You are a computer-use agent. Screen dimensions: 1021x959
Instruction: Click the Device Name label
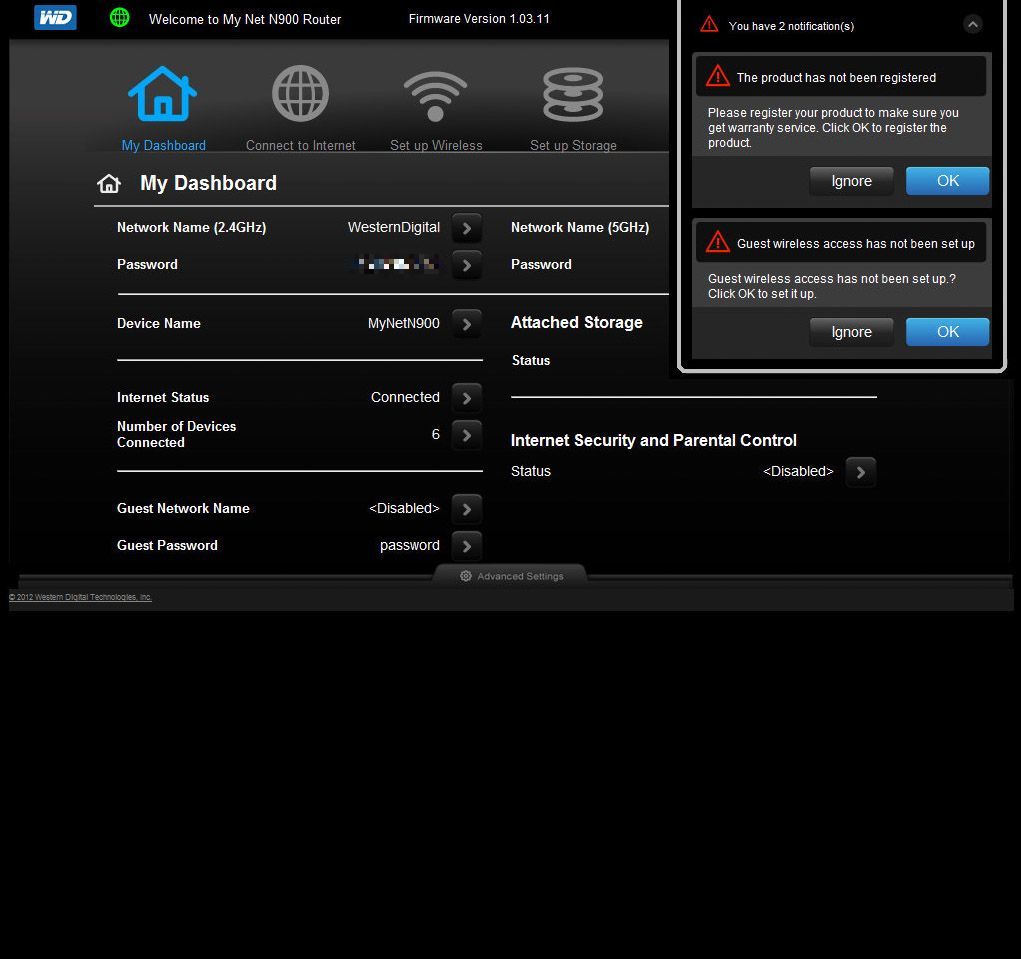[158, 323]
